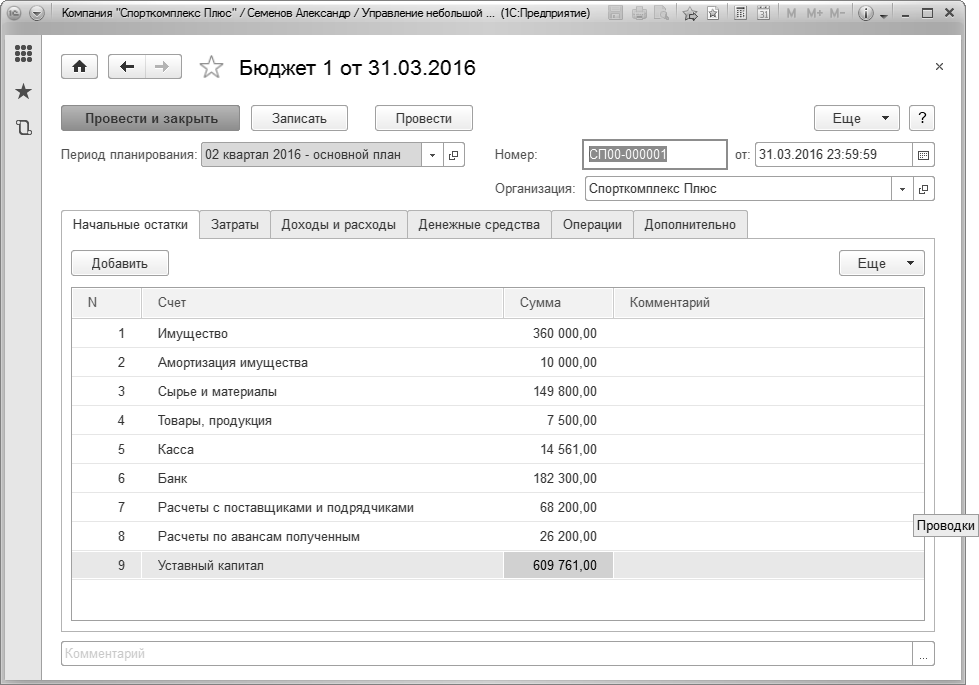Click print preview icon in title bar
This screenshot has width=979, height=685.
tap(662, 12)
